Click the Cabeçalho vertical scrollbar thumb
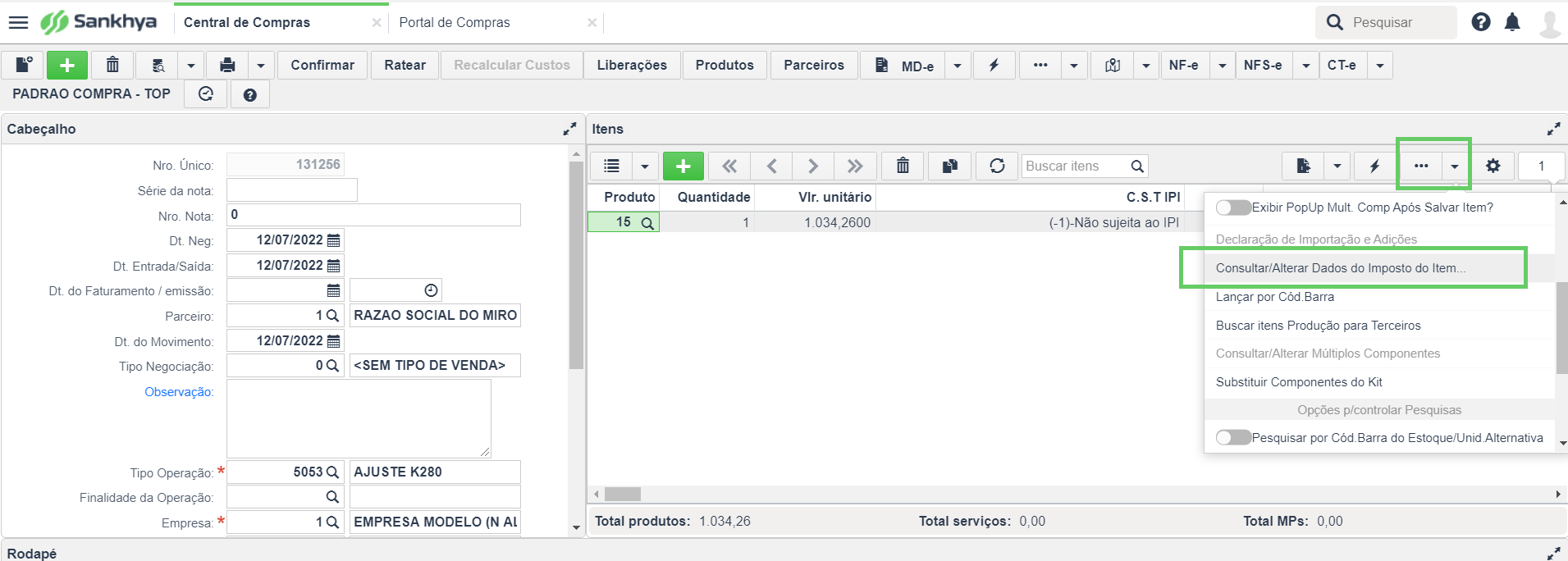The image size is (1568, 561). 576,265
